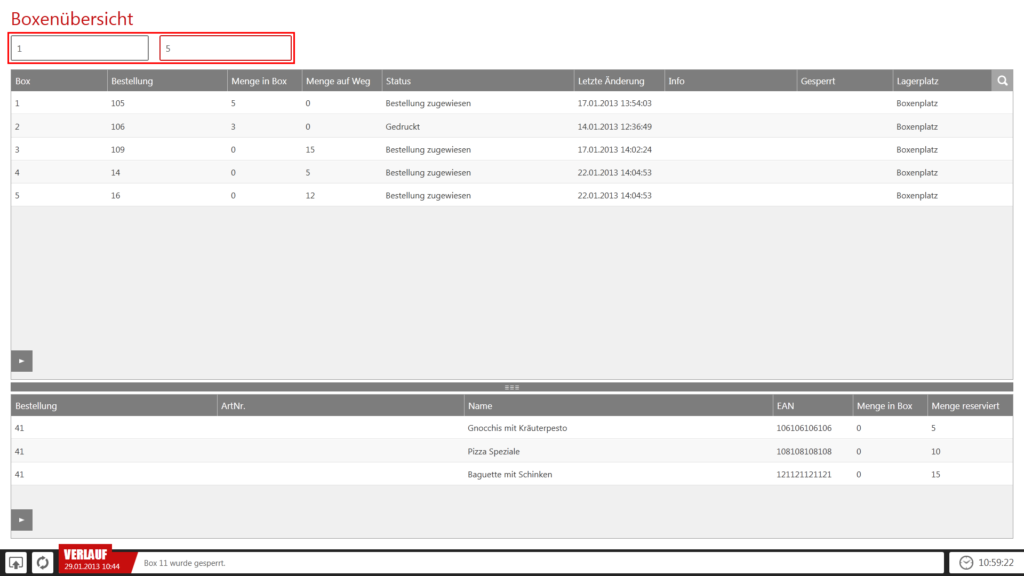Click the EAN column header in the lower table

[x=811, y=406]
